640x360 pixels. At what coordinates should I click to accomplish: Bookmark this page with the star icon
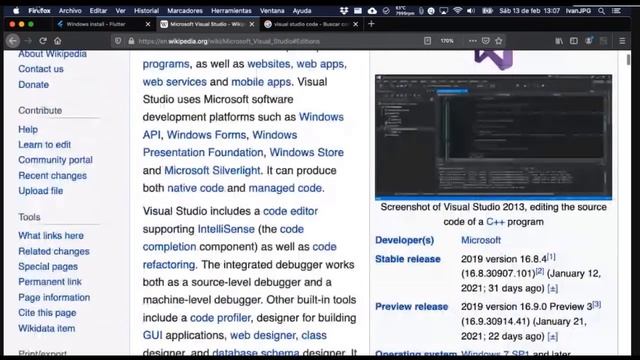[x=499, y=41]
